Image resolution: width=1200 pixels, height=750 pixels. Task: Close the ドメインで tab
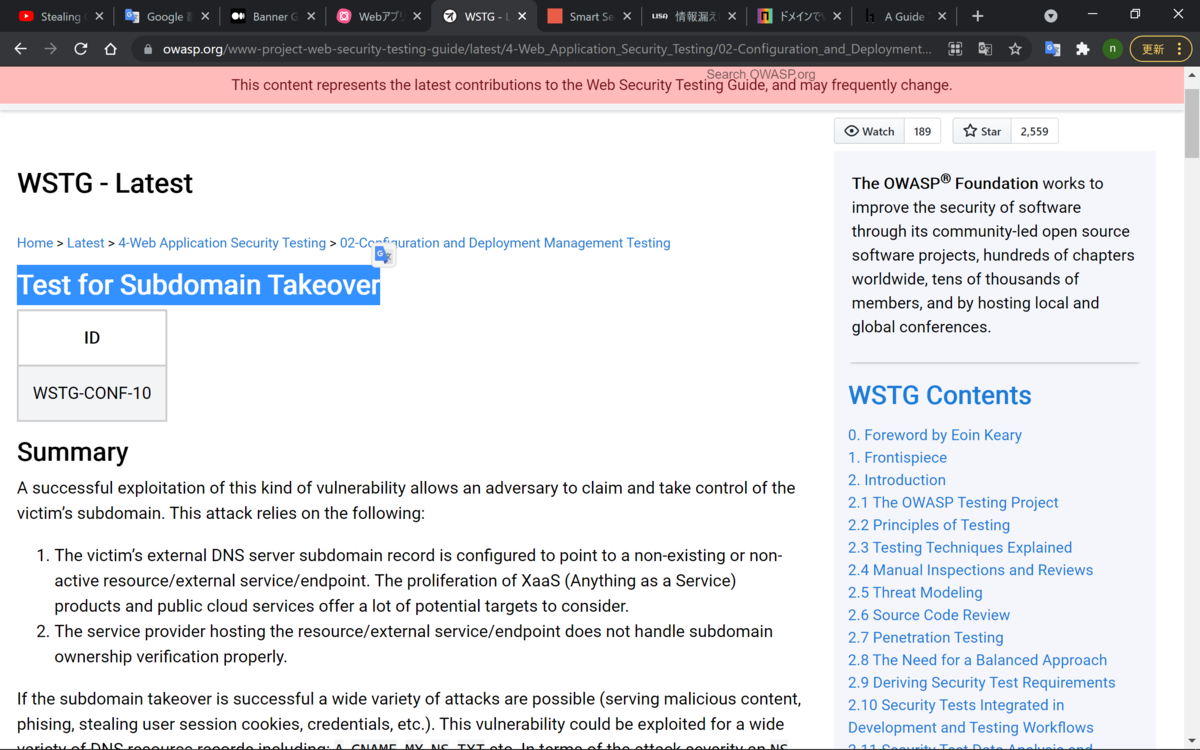(839, 16)
